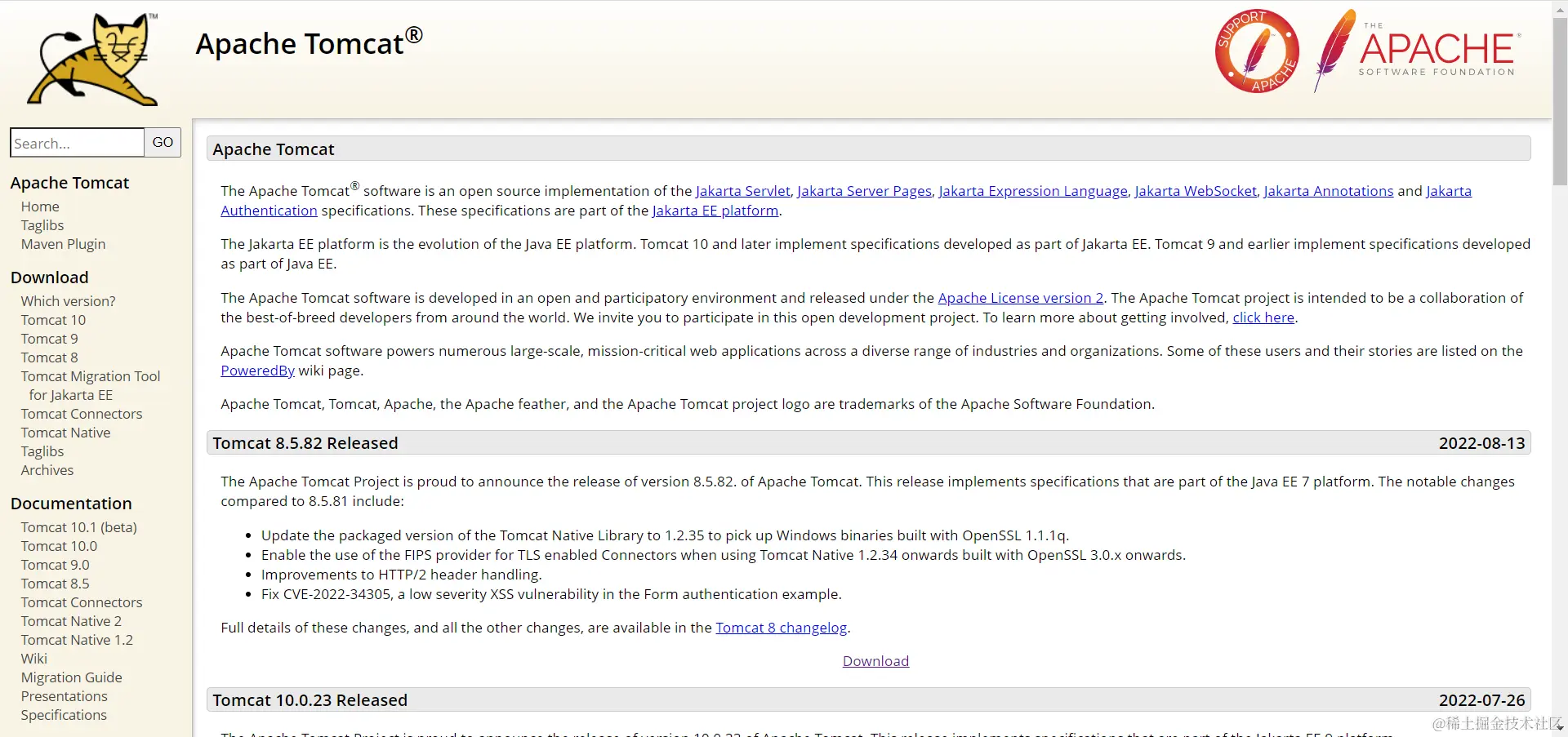Screen dimensions: 1568x737
Task: Go to Tomcat 10 download page
Action: [53, 320]
